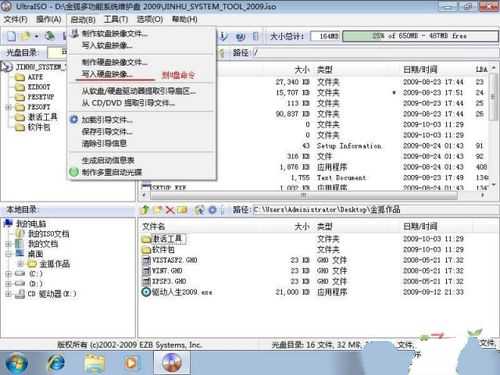Image resolution: width=500 pixels, height=375 pixels.
Task: Click the red X delete icon in local toolbar
Action: point(170,210)
